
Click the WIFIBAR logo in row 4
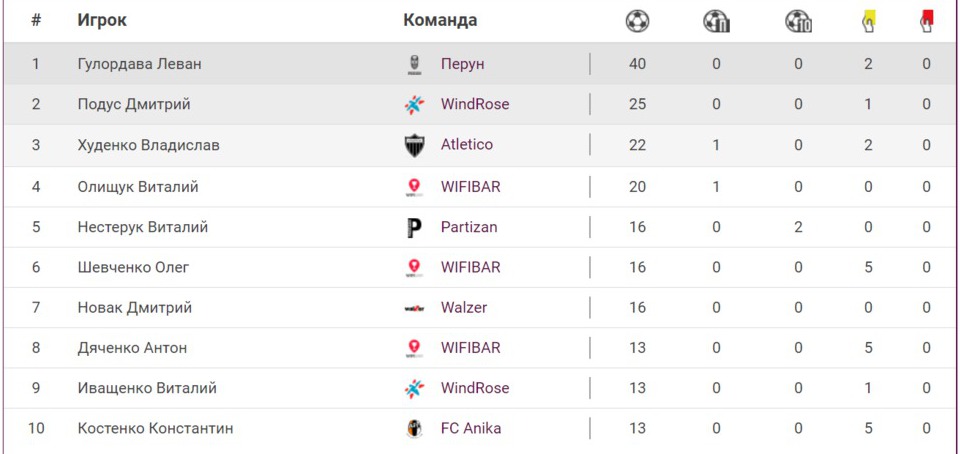pos(414,187)
